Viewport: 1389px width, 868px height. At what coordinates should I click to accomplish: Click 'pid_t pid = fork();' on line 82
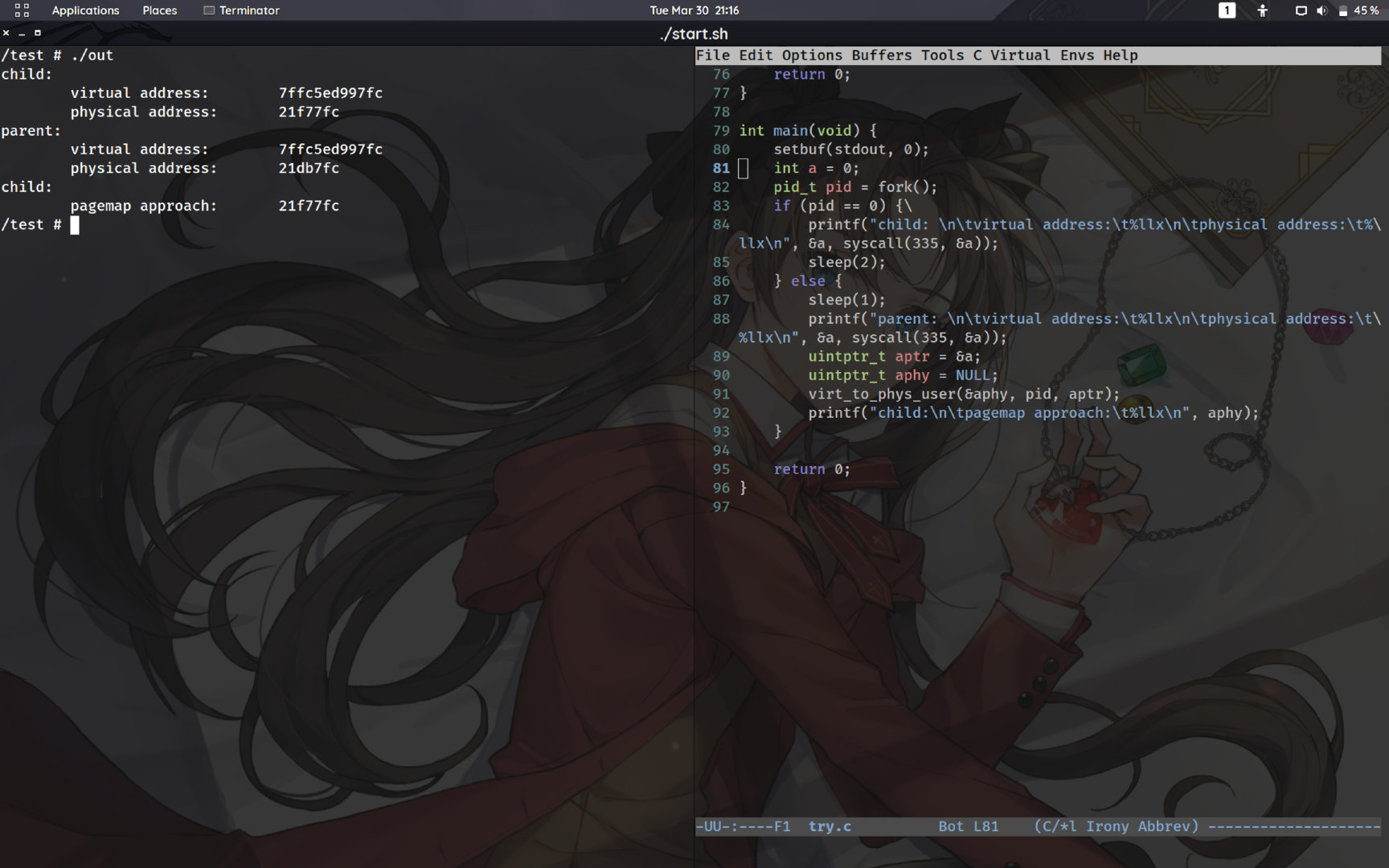pyautogui.click(x=855, y=187)
